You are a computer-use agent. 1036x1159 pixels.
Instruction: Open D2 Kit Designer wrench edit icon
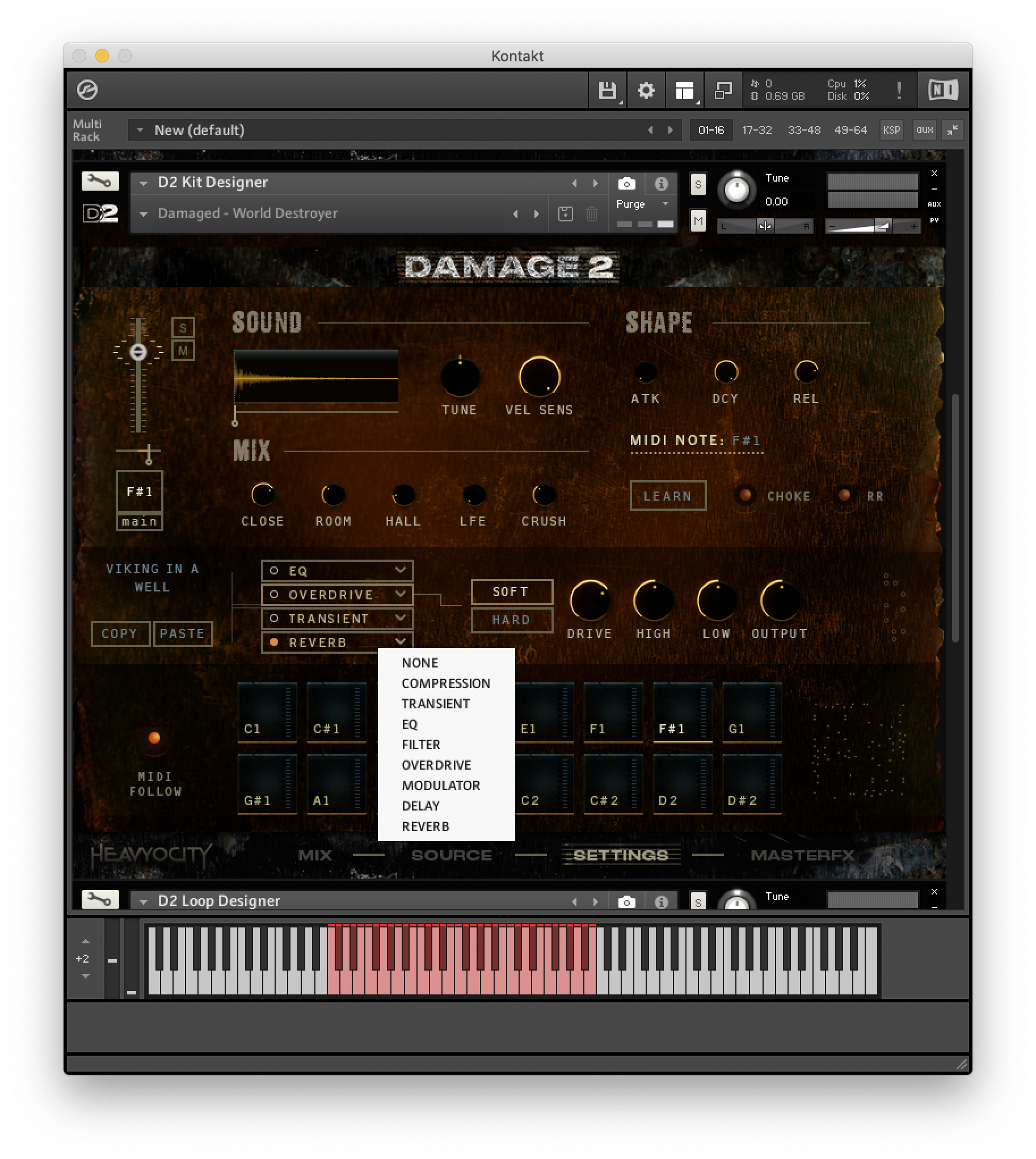pyautogui.click(x=100, y=182)
